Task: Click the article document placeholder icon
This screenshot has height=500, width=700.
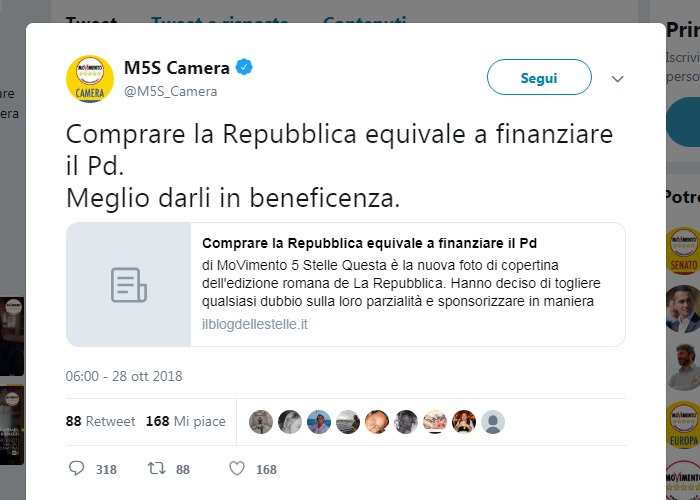Action: tap(129, 285)
